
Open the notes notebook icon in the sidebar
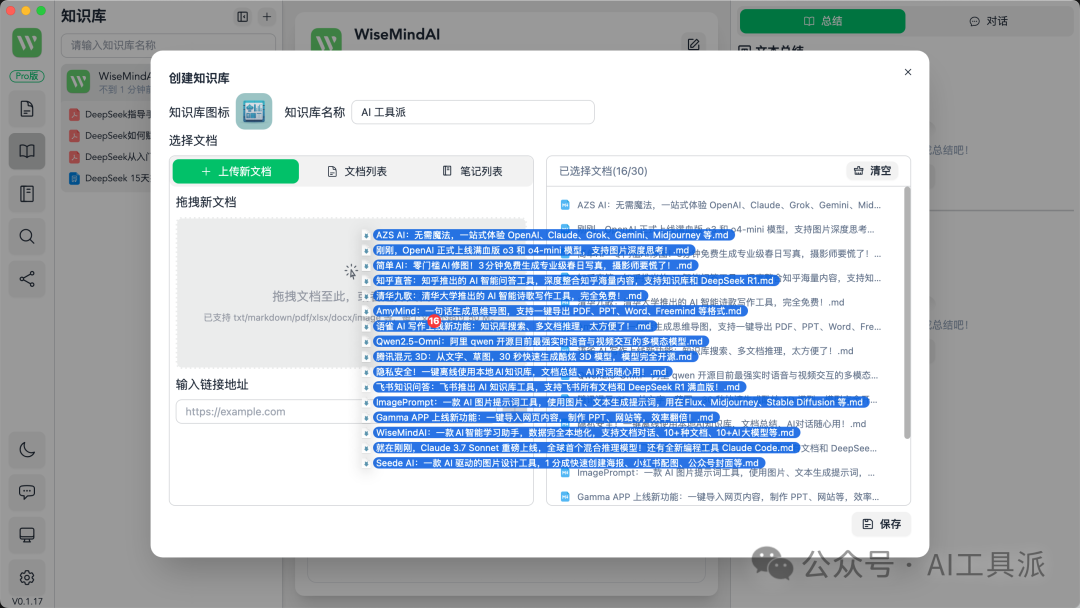point(27,194)
